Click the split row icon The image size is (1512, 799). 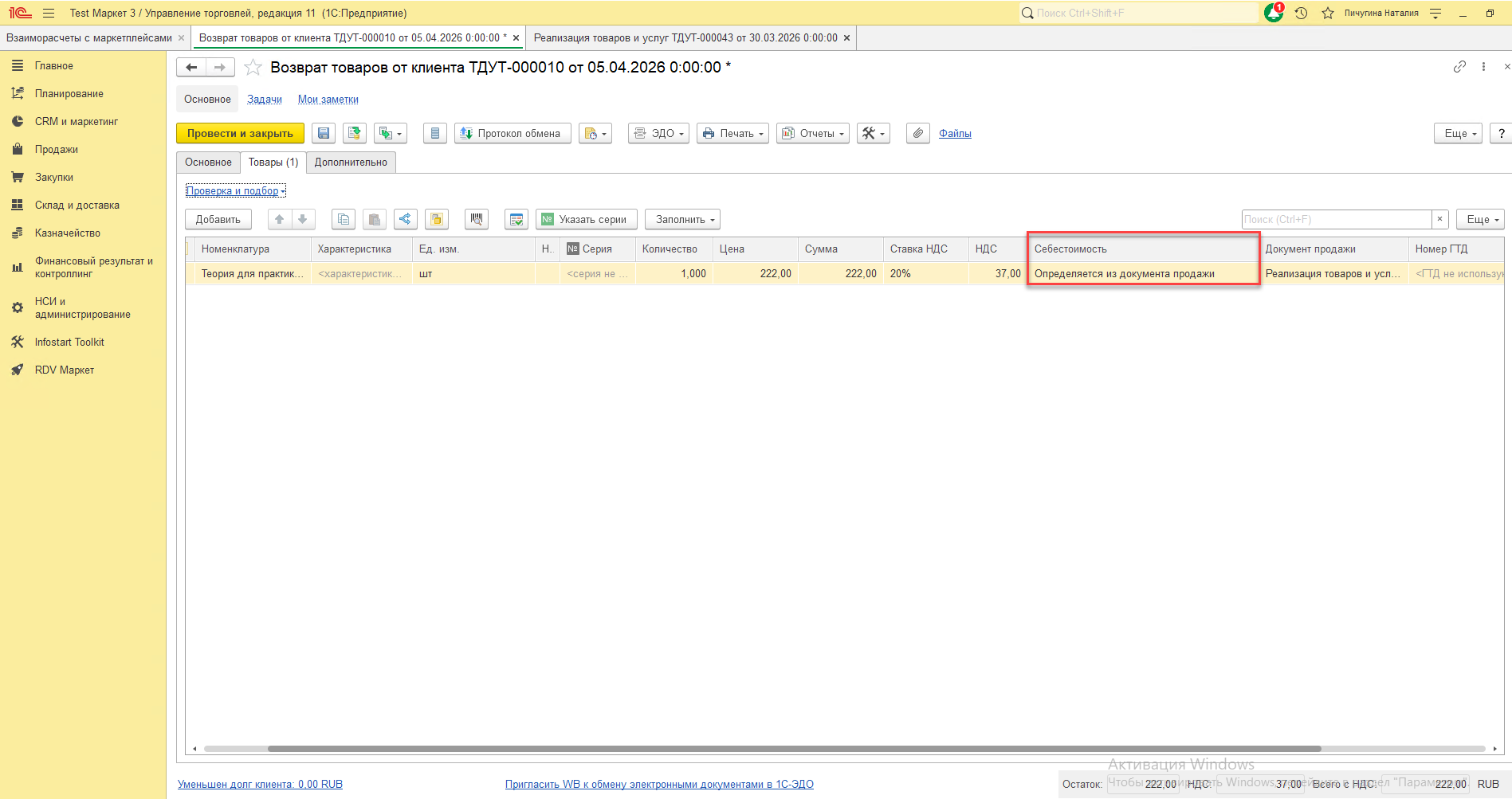(406, 219)
